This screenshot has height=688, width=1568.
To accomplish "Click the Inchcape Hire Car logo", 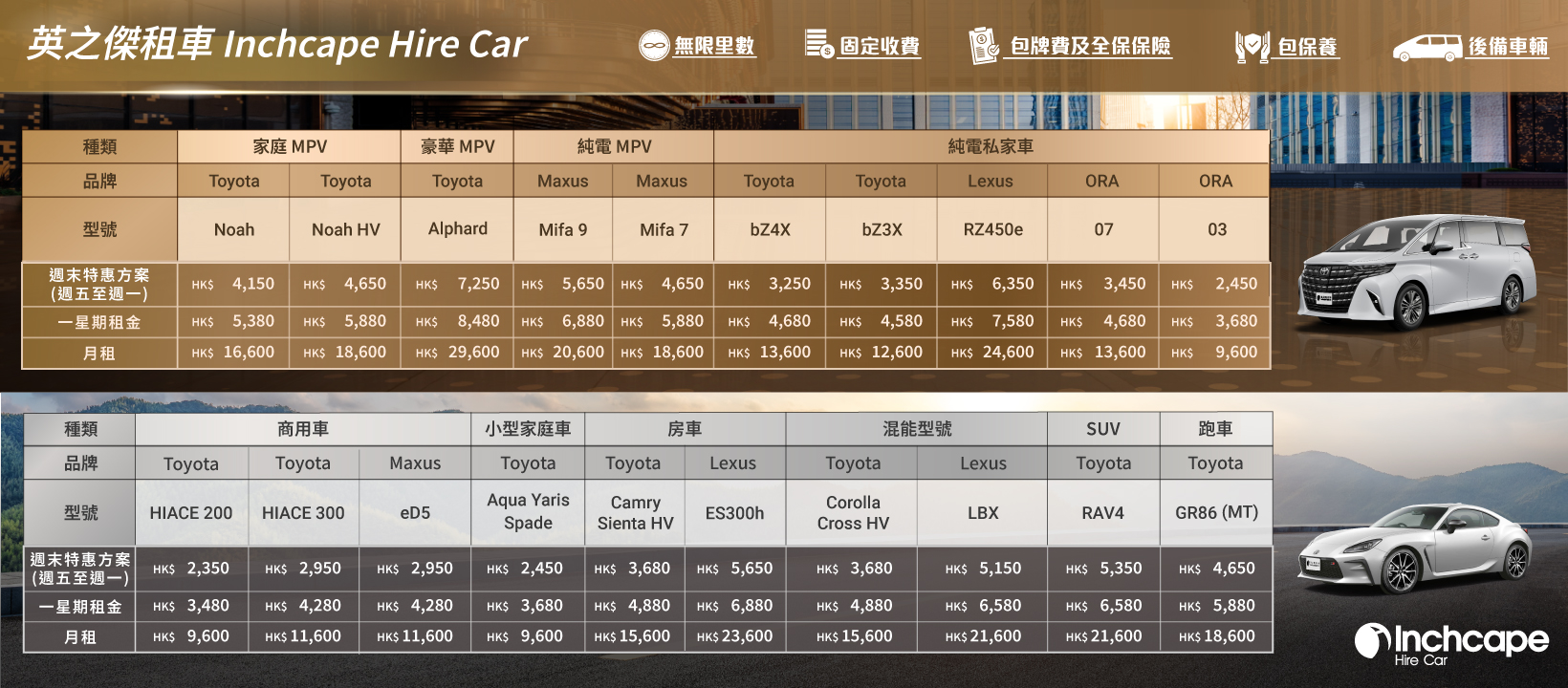I will [1450, 643].
